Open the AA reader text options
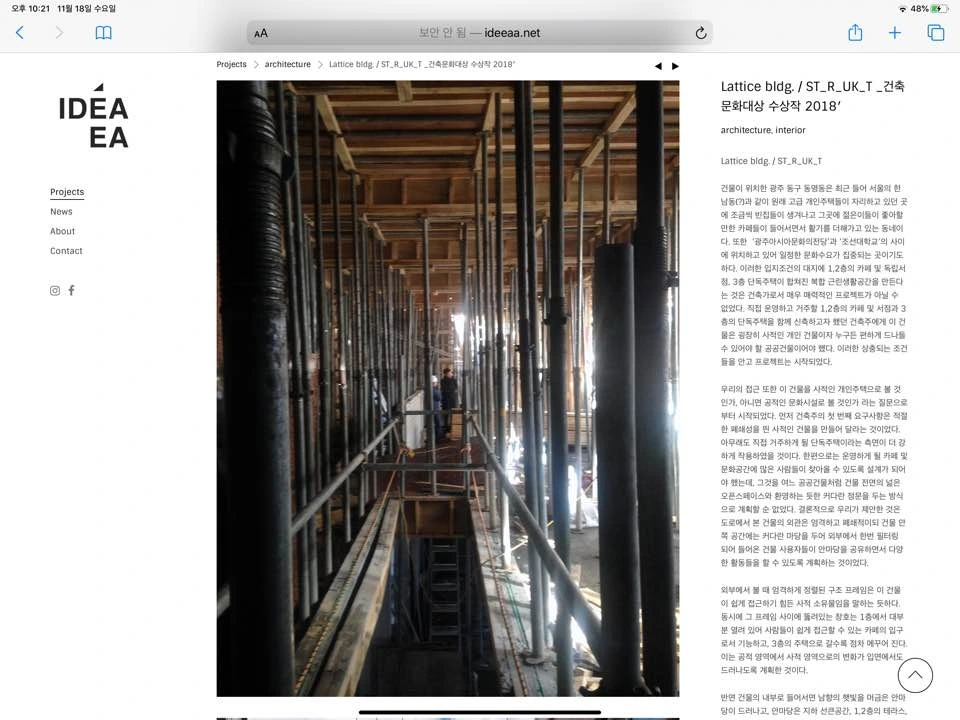 pyautogui.click(x=261, y=33)
